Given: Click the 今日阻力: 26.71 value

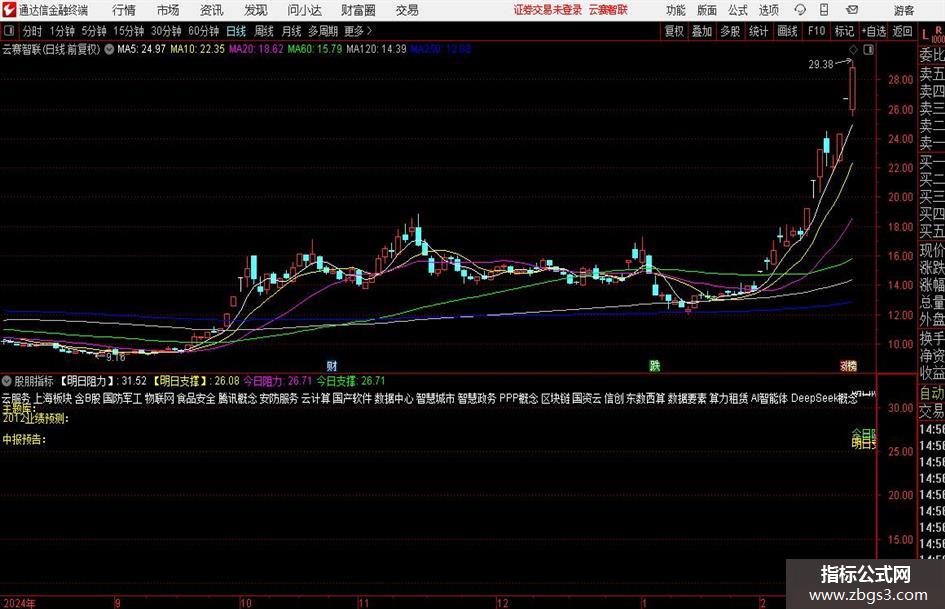Looking at the screenshot, I should [278, 381].
